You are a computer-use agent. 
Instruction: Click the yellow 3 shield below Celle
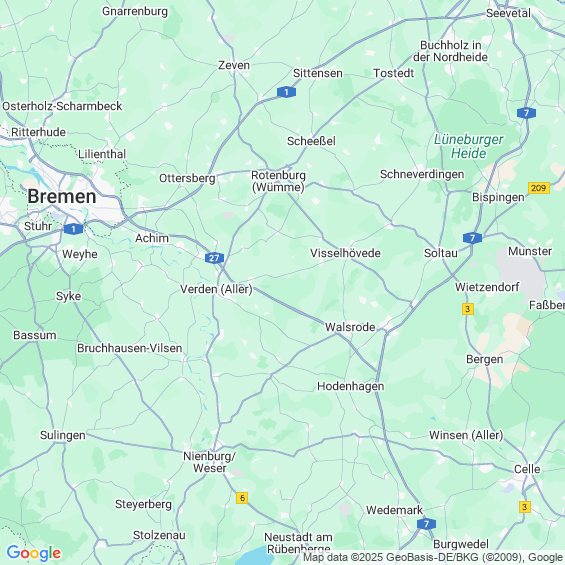tap(525, 507)
